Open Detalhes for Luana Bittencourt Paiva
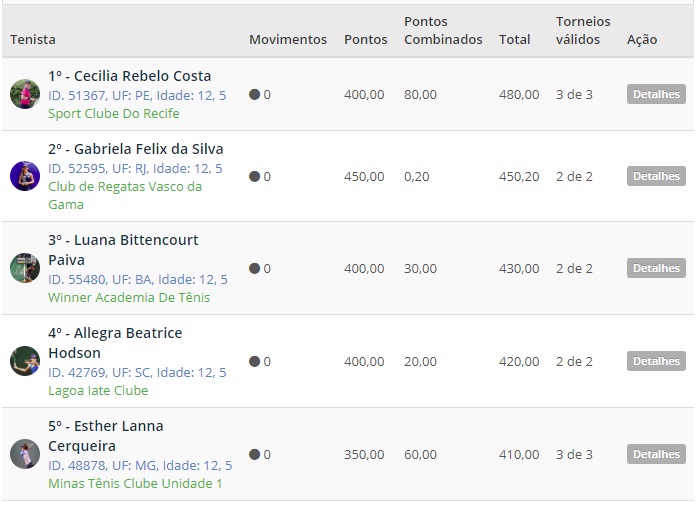 tap(656, 268)
